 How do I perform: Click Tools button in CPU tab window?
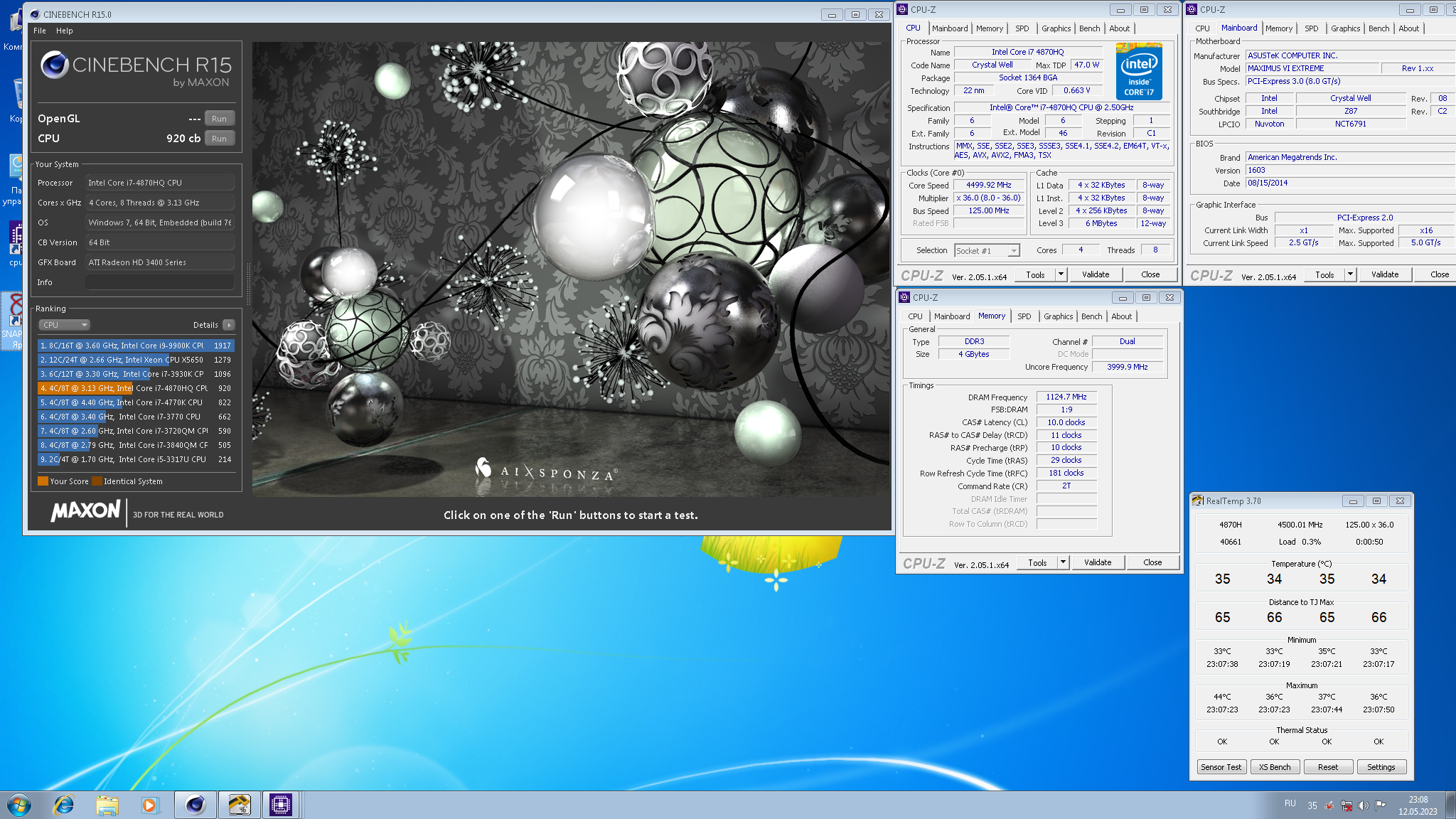(1035, 274)
